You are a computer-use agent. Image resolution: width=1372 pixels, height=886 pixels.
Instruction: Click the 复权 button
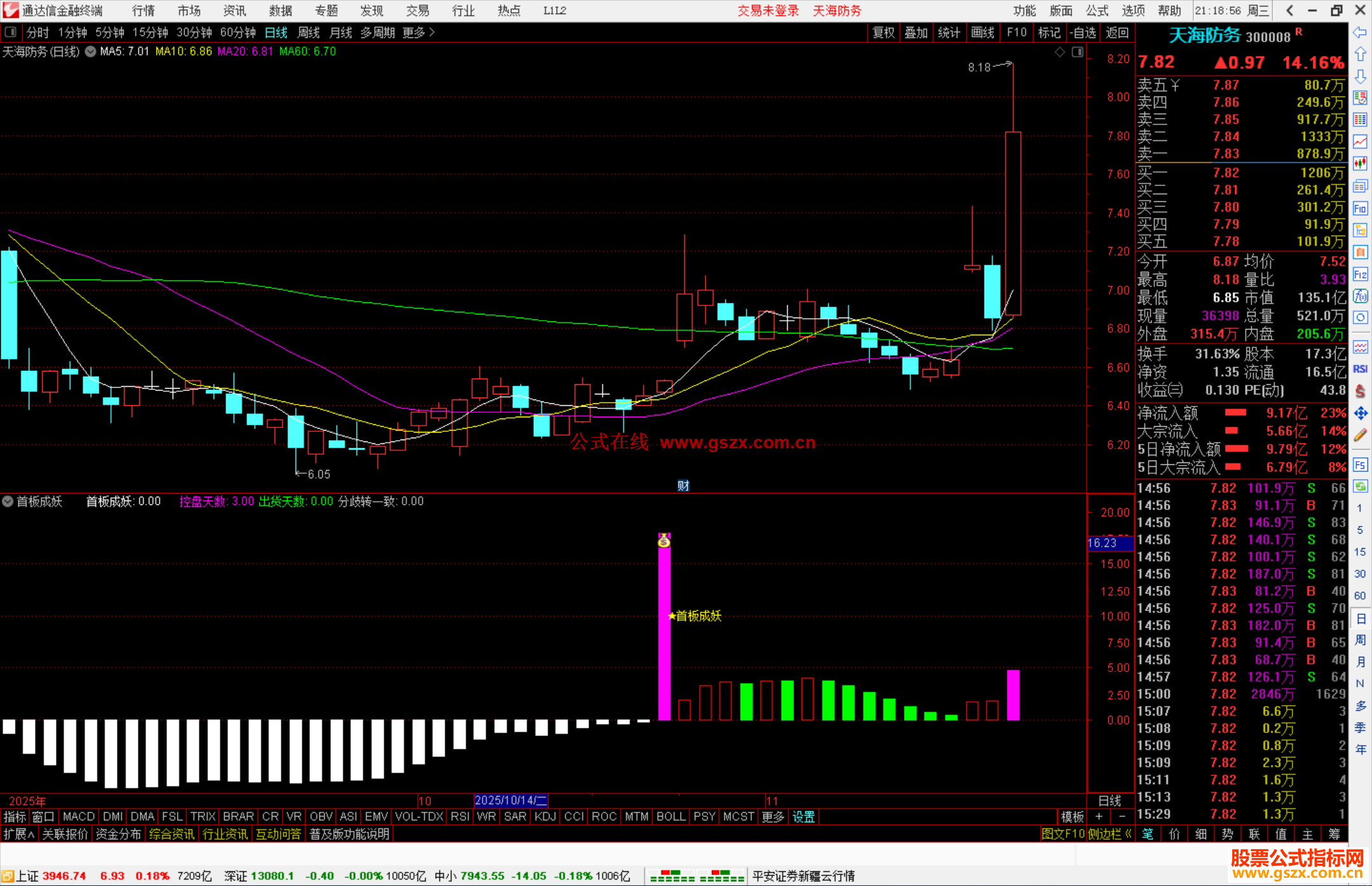coord(883,32)
